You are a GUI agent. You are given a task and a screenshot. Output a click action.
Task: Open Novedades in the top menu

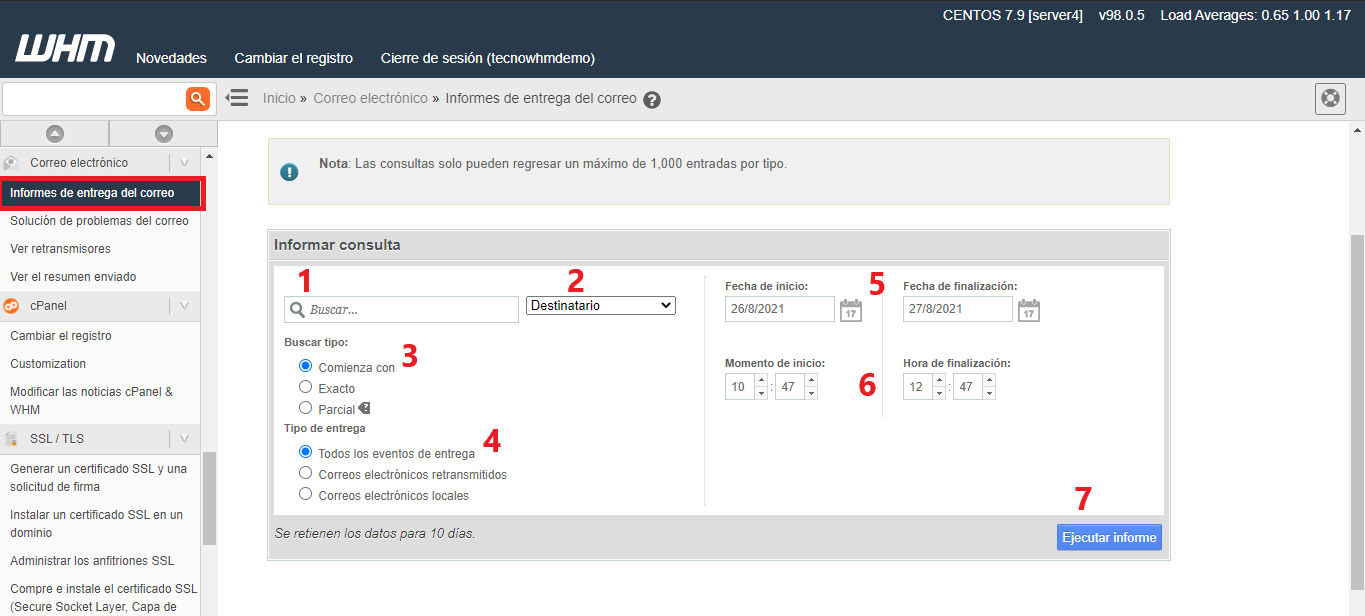coord(171,58)
